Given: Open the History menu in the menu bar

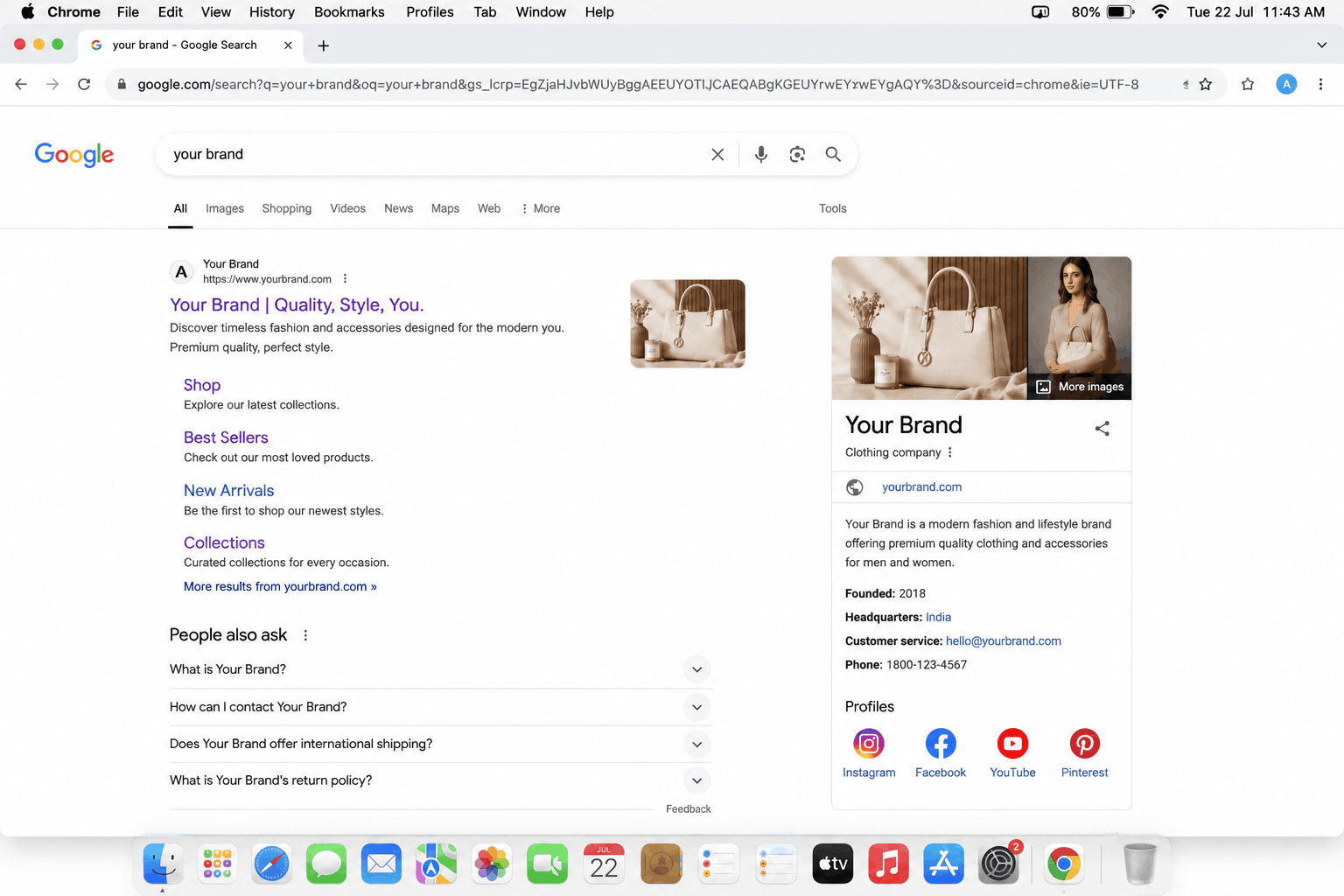Looking at the screenshot, I should pyautogui.click(x=272, y=12).
